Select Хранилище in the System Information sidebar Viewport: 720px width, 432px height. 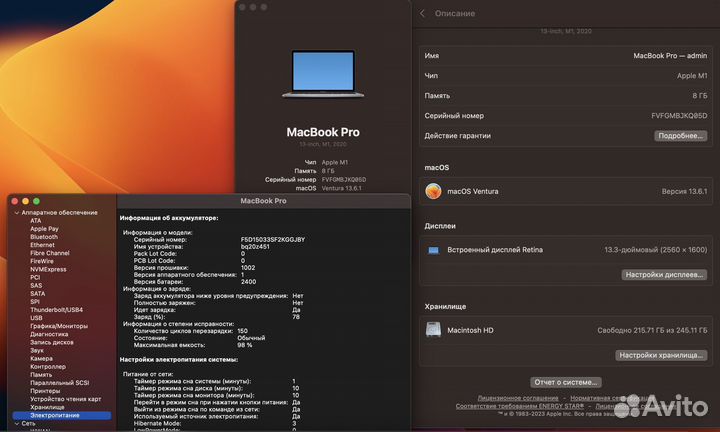point(47,407)
